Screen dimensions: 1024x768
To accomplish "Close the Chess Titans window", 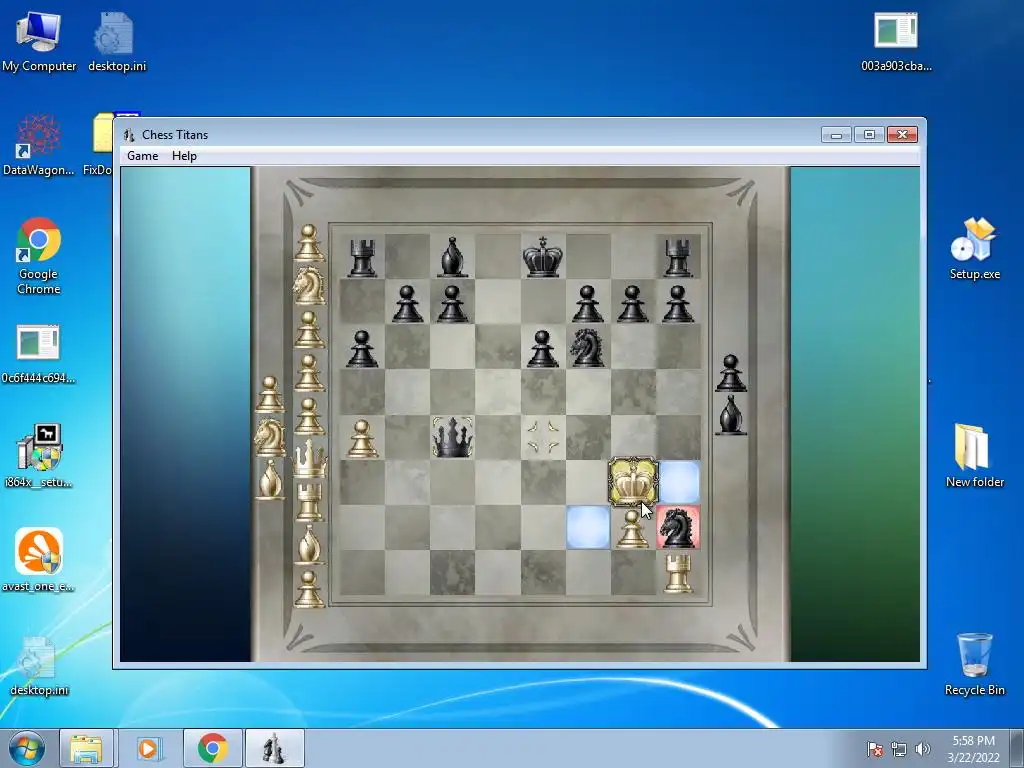I will [903, 135].
